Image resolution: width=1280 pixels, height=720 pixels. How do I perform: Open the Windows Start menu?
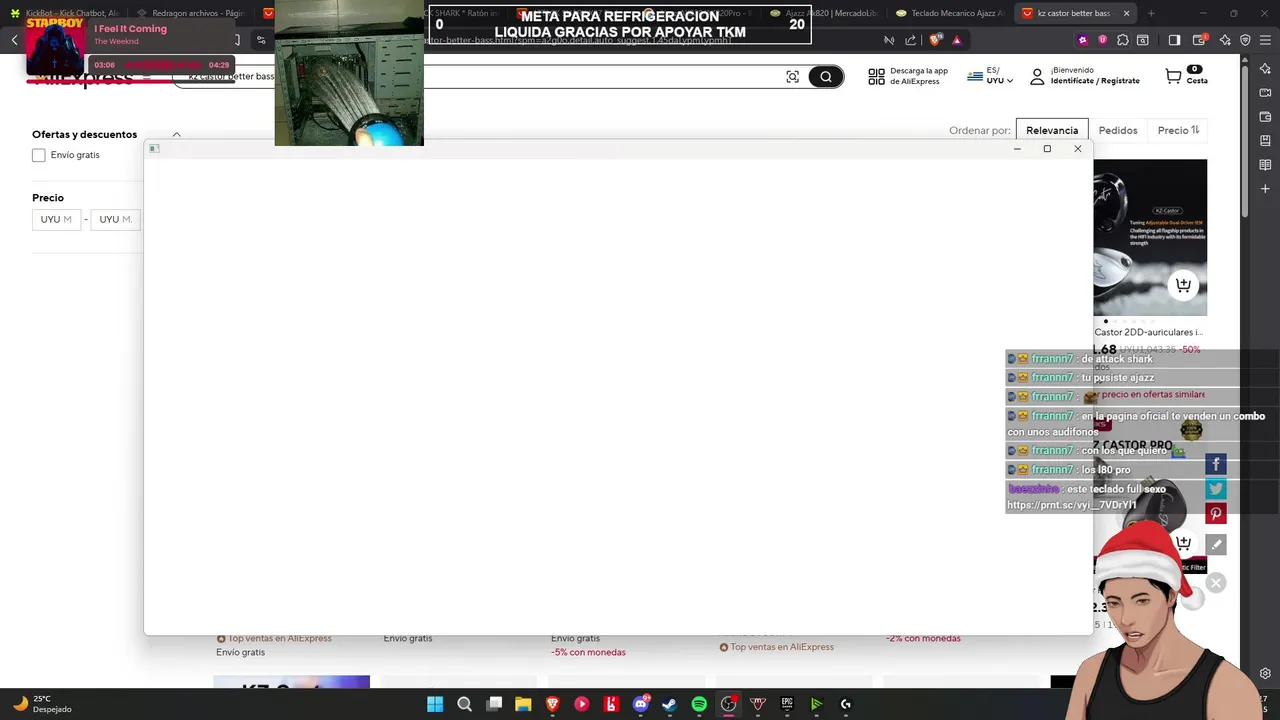tap(435, 704)
